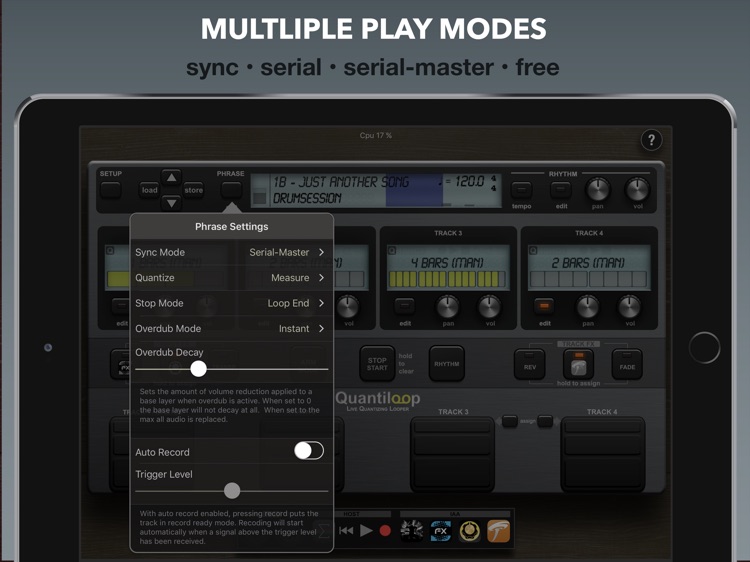Open the gold knob IAA app icon
The height and width of the screenshot is (562, 750).
[470, 531]
